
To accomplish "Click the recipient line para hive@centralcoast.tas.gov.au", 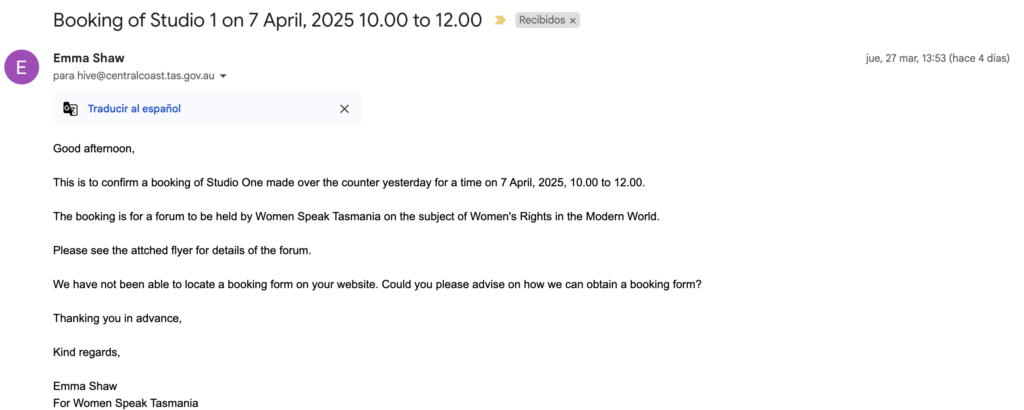I will pyautogui.click(x=133, y=76).
